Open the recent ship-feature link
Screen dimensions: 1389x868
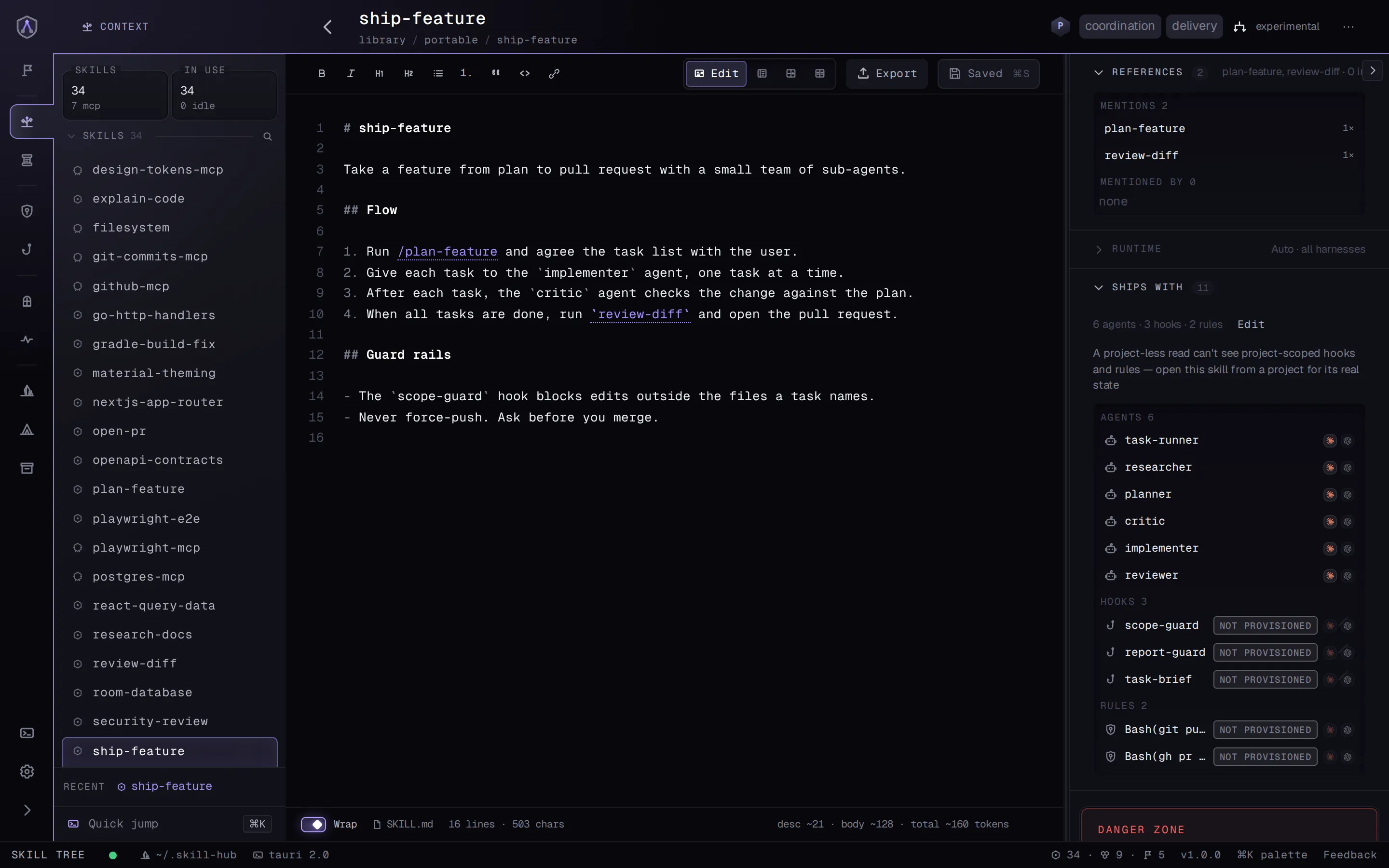point(165,787)
